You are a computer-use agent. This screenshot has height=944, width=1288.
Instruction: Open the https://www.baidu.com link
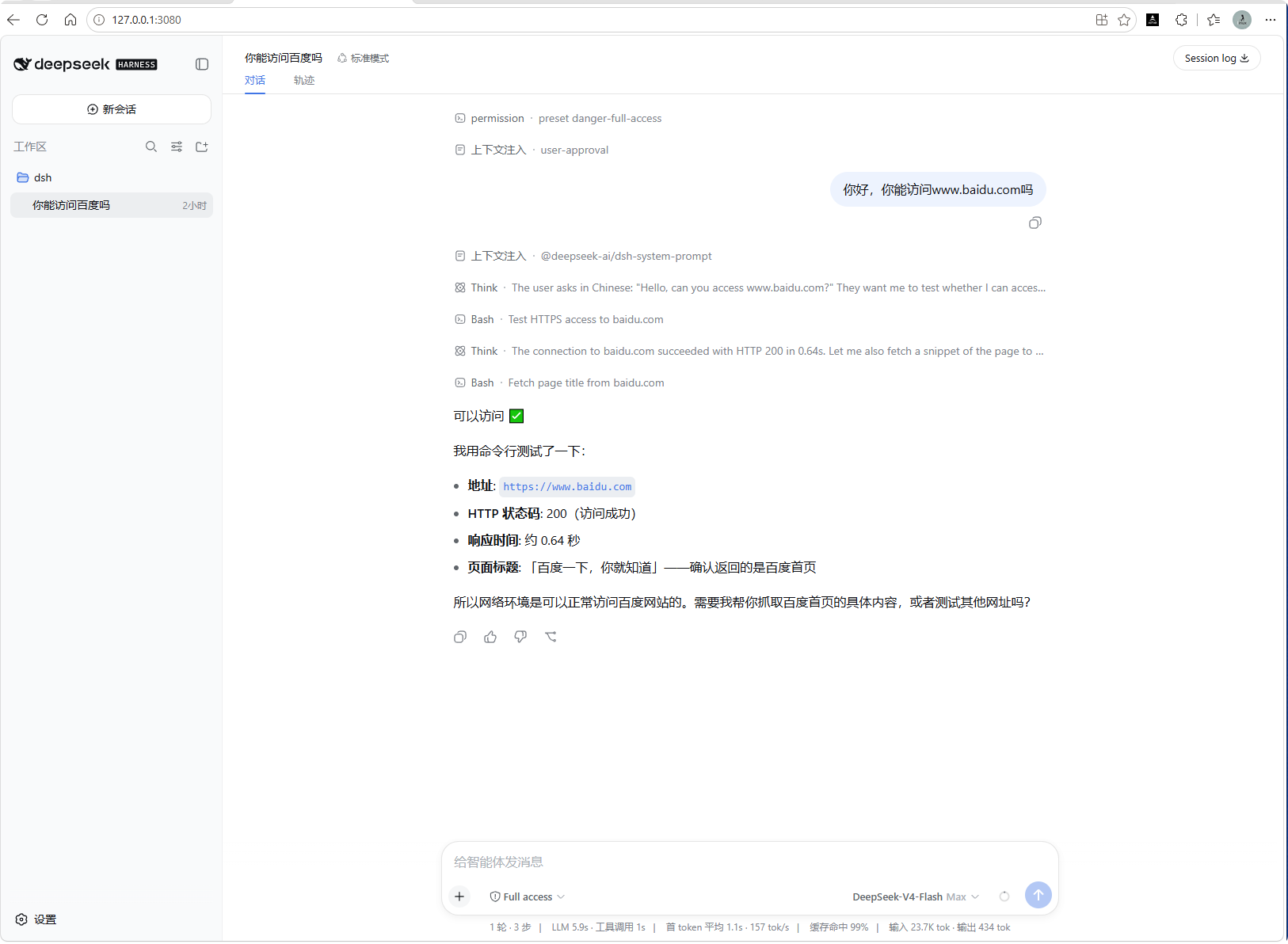click(x=567, y=486)
